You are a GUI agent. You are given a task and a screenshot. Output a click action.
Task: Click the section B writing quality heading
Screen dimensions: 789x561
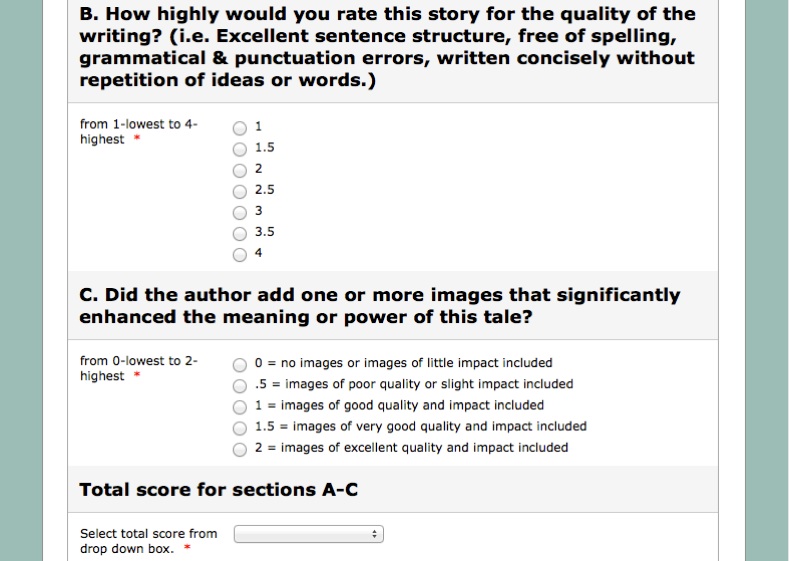click(387, 47)
